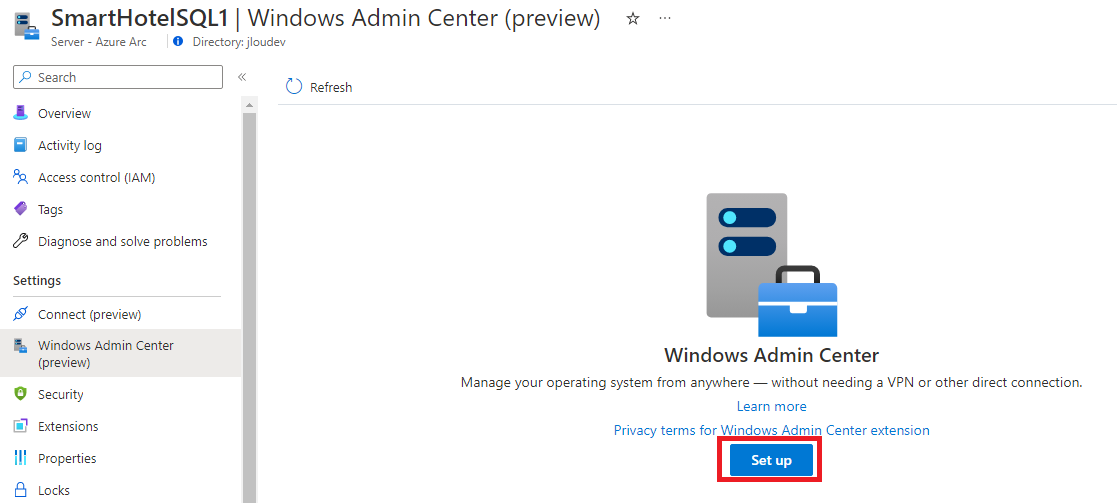The width and height of the screenshot is (1117, 503).
Task: Click the Connect plug icon
Action: [21, 313]
